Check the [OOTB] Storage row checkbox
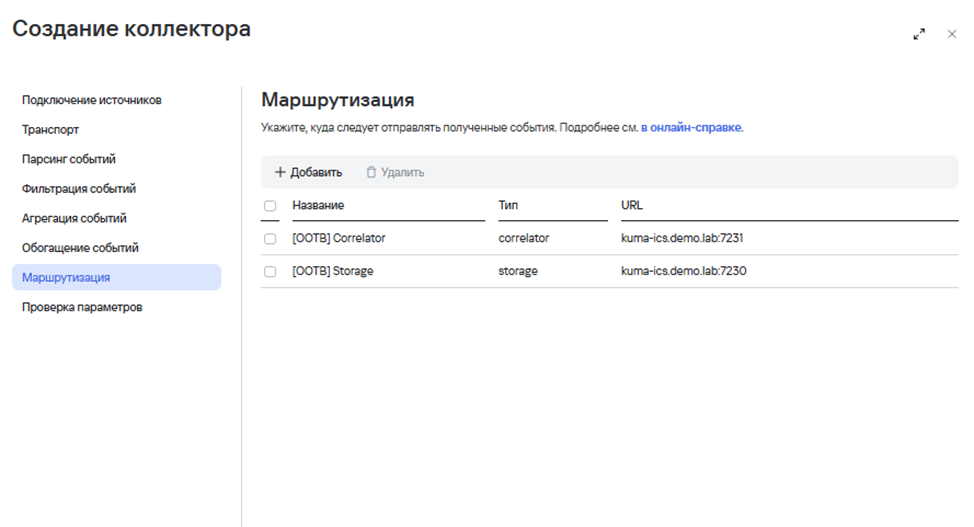 [269, 272]
